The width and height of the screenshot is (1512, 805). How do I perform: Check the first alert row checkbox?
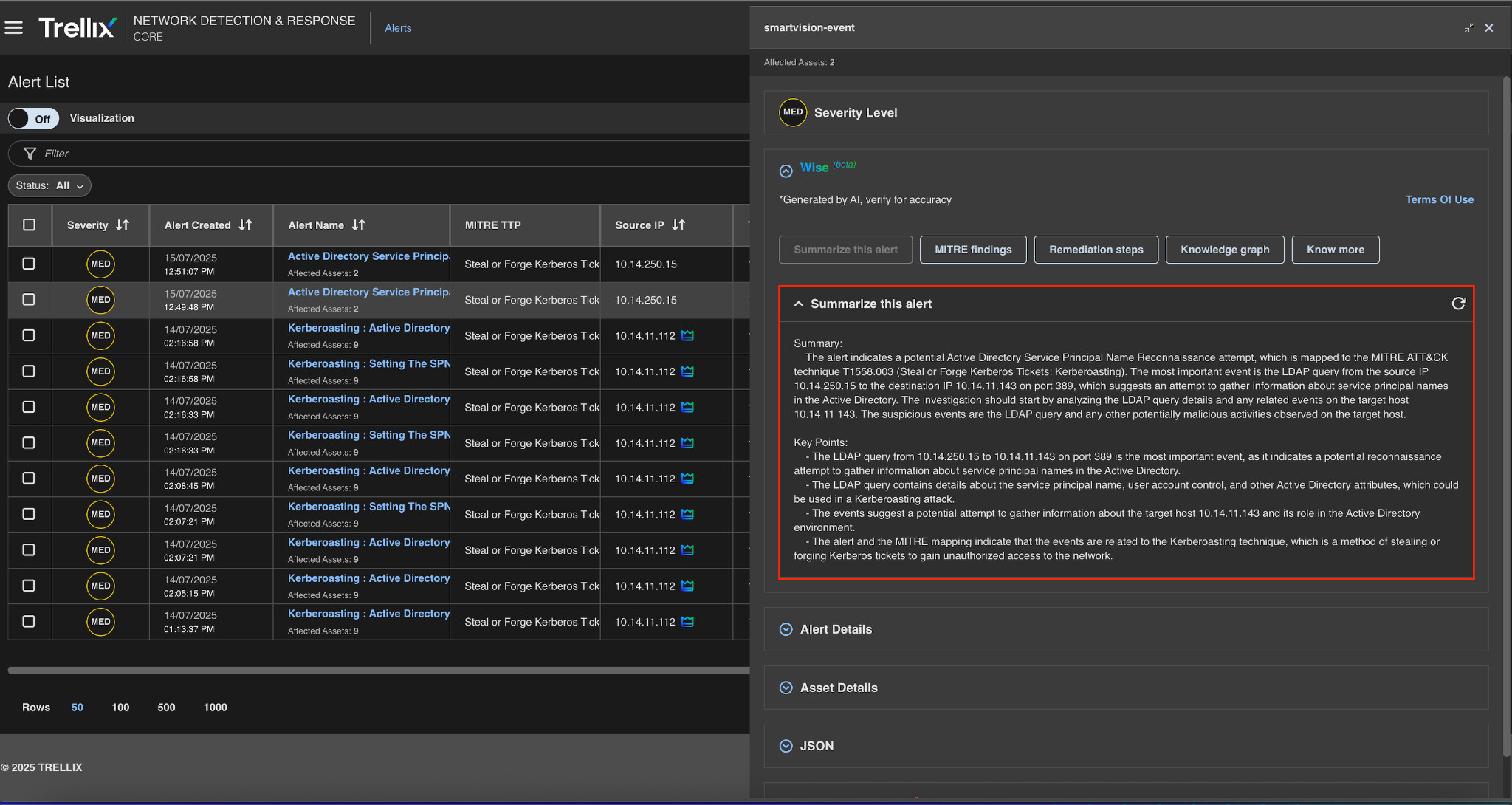(29, 264)
